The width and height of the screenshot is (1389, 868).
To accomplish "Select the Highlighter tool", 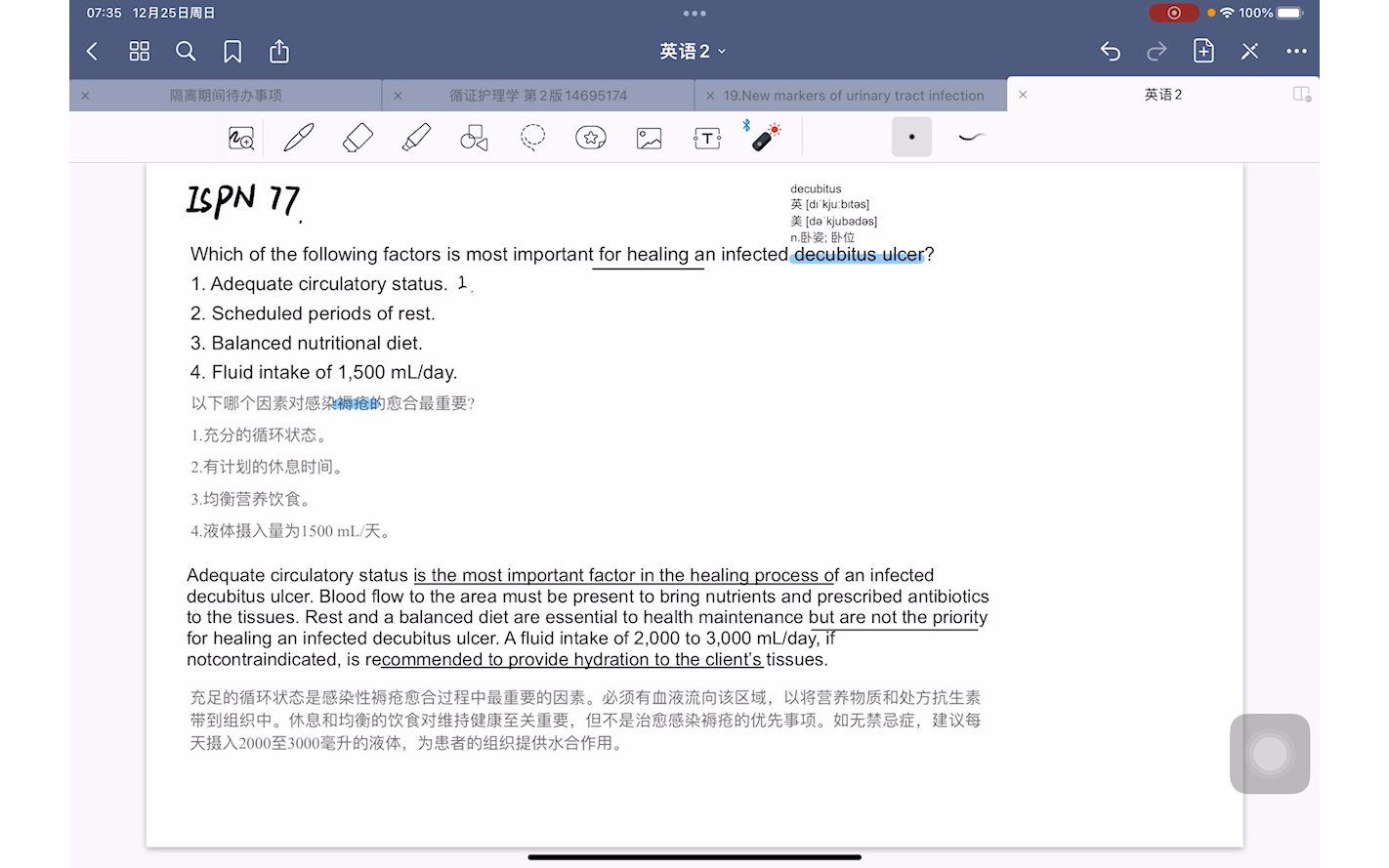I will point(416,138).
